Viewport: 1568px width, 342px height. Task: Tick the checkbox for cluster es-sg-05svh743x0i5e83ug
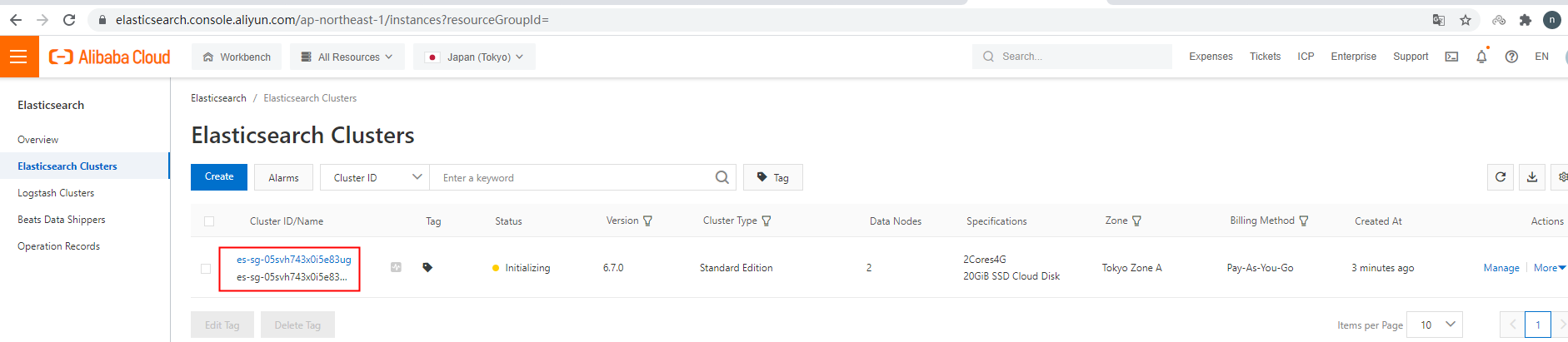(206, 268)
